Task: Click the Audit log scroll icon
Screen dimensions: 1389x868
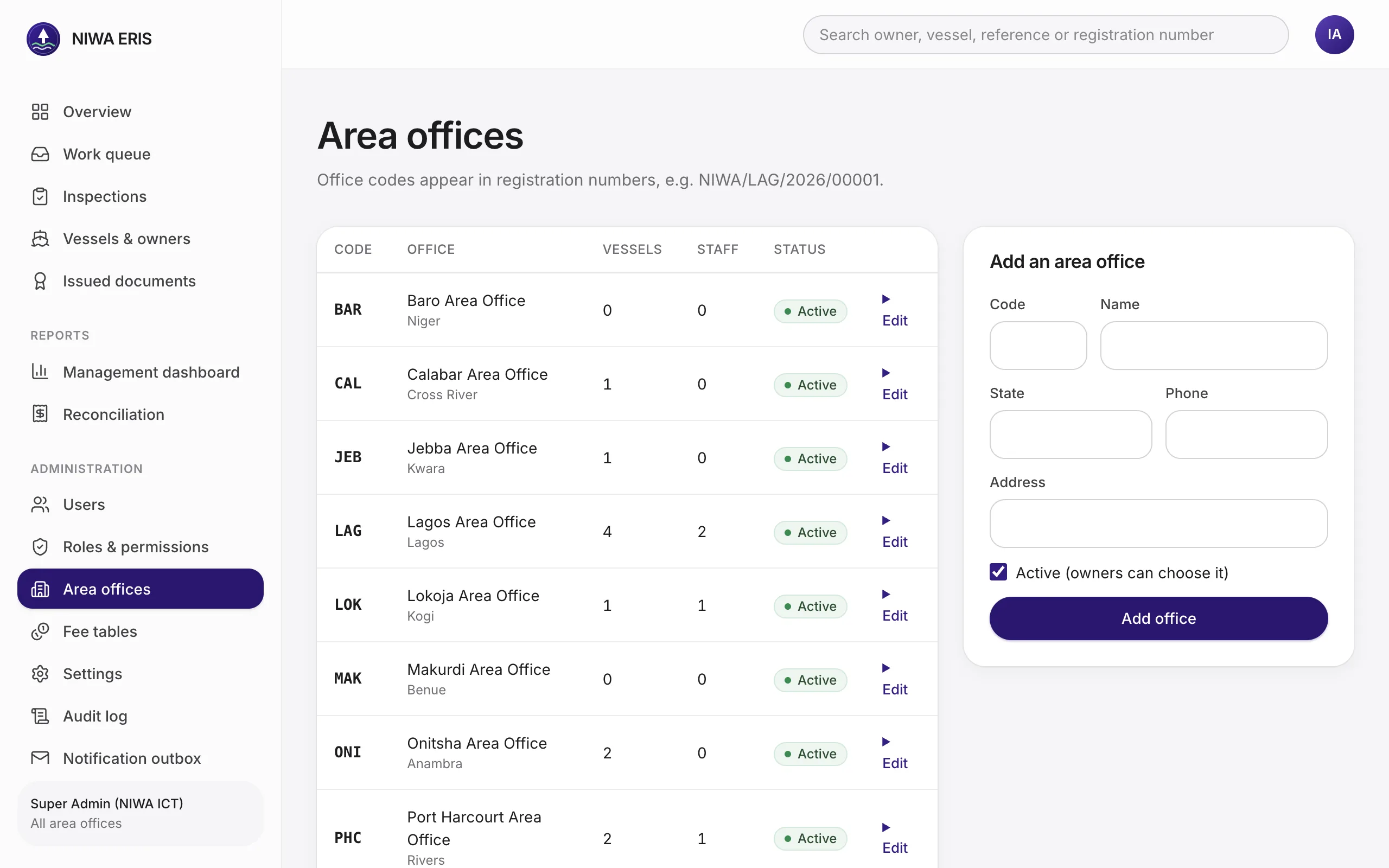Action: [40, 717]
